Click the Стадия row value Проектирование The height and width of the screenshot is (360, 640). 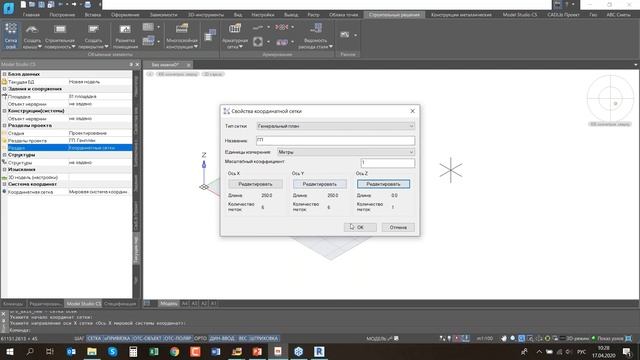pos(87,133)
